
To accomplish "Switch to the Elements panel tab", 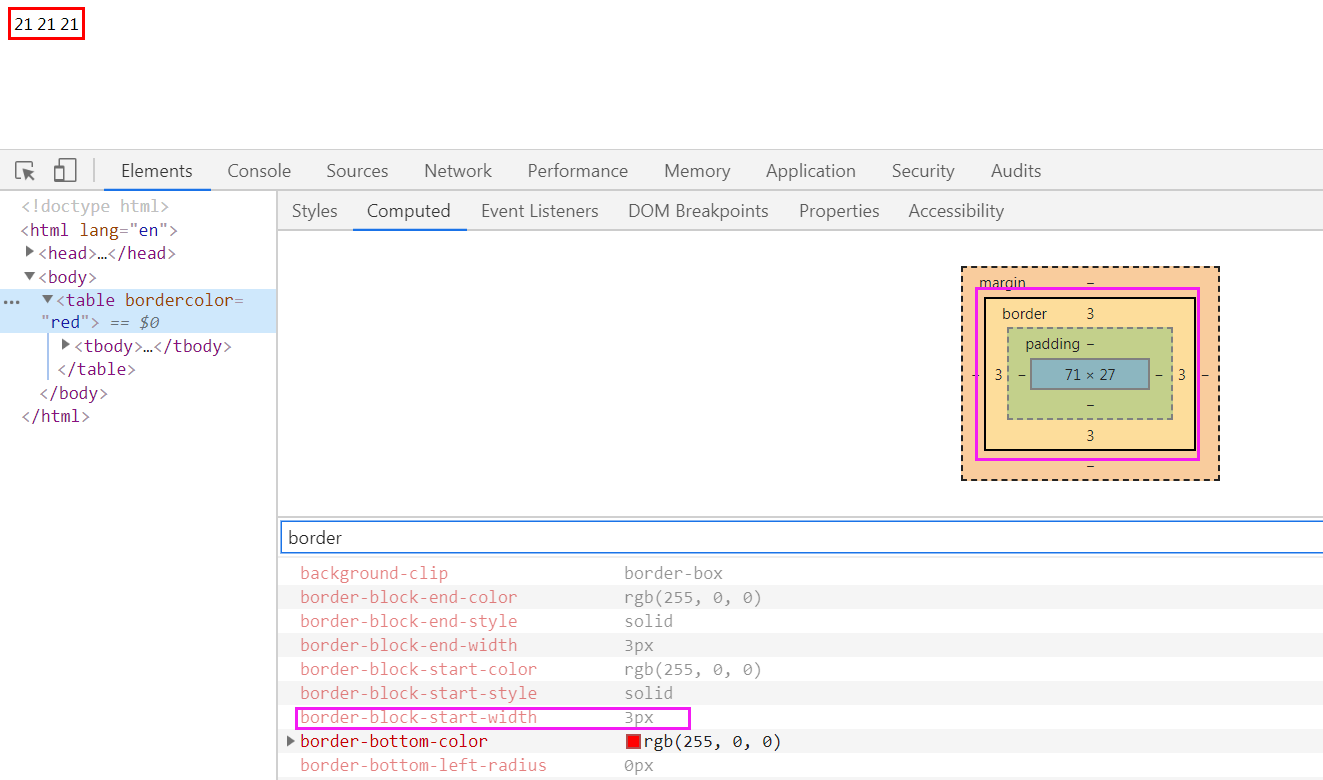I will (x=157, y=171).
